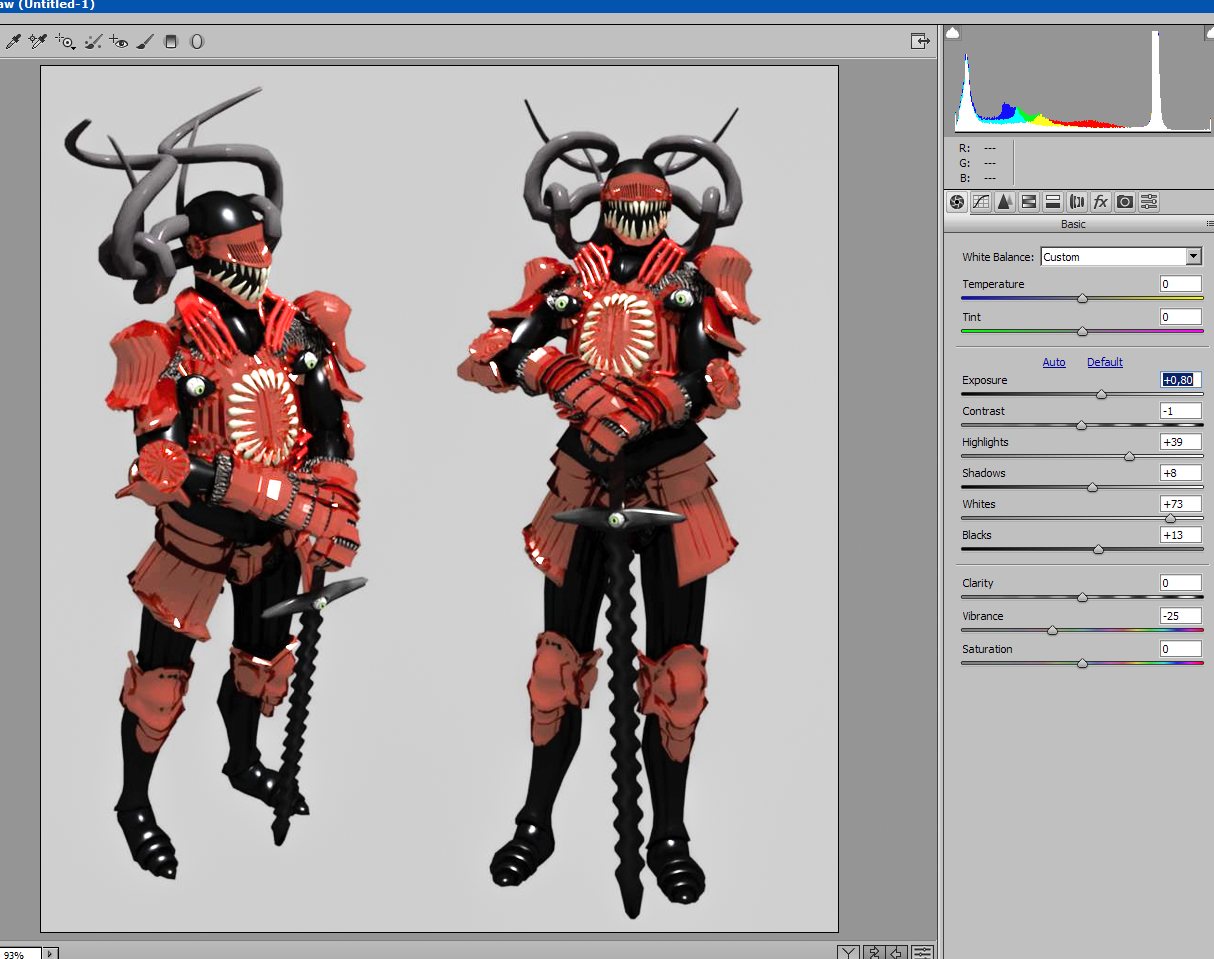Switch to the Tone Curve tab
Image resolution: width=1214 pixels, height=959 pixels.
pos(981,202)
